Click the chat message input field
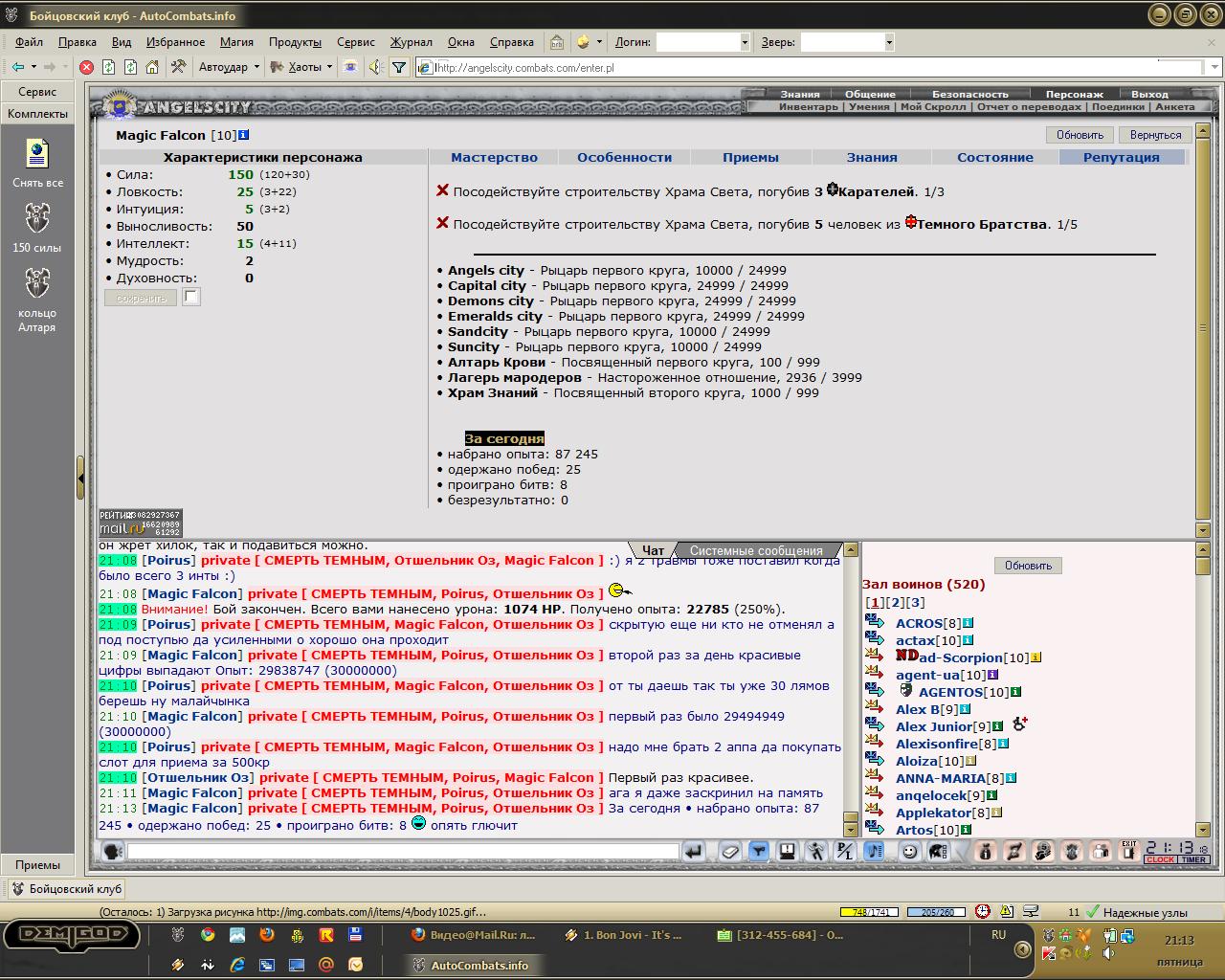 click(x=403, y=851)
